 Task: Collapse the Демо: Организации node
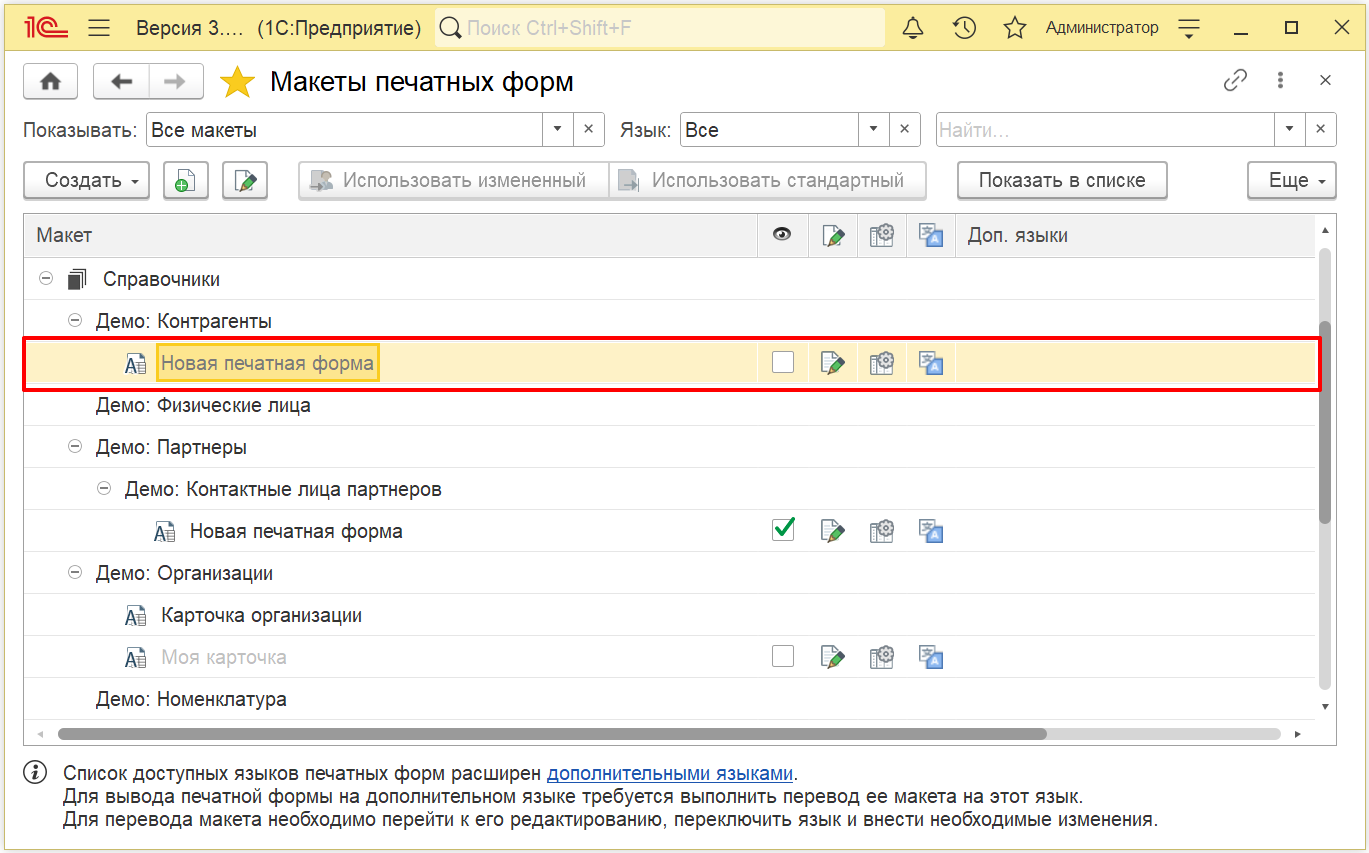point(74,573)
